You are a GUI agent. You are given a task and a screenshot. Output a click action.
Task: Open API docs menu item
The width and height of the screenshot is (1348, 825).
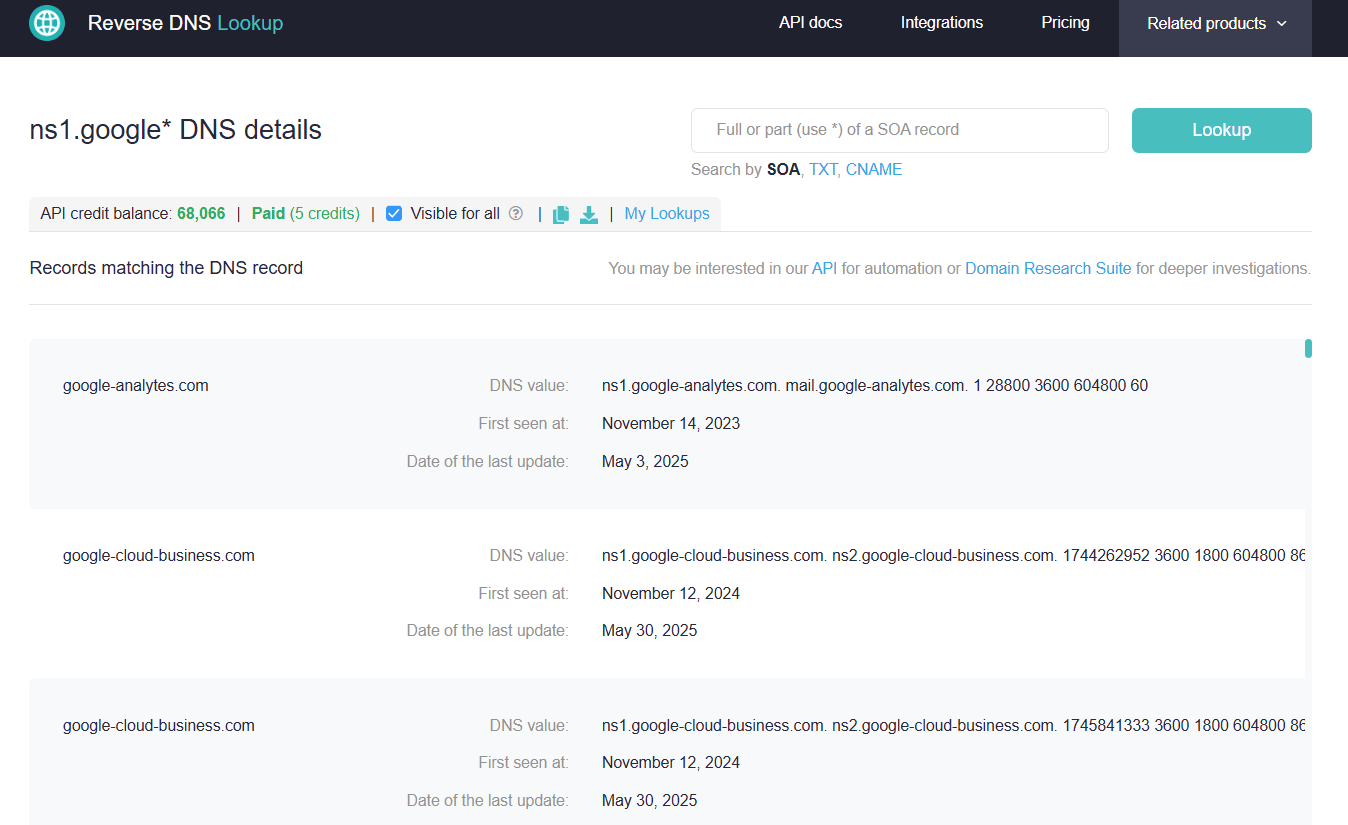810,22
